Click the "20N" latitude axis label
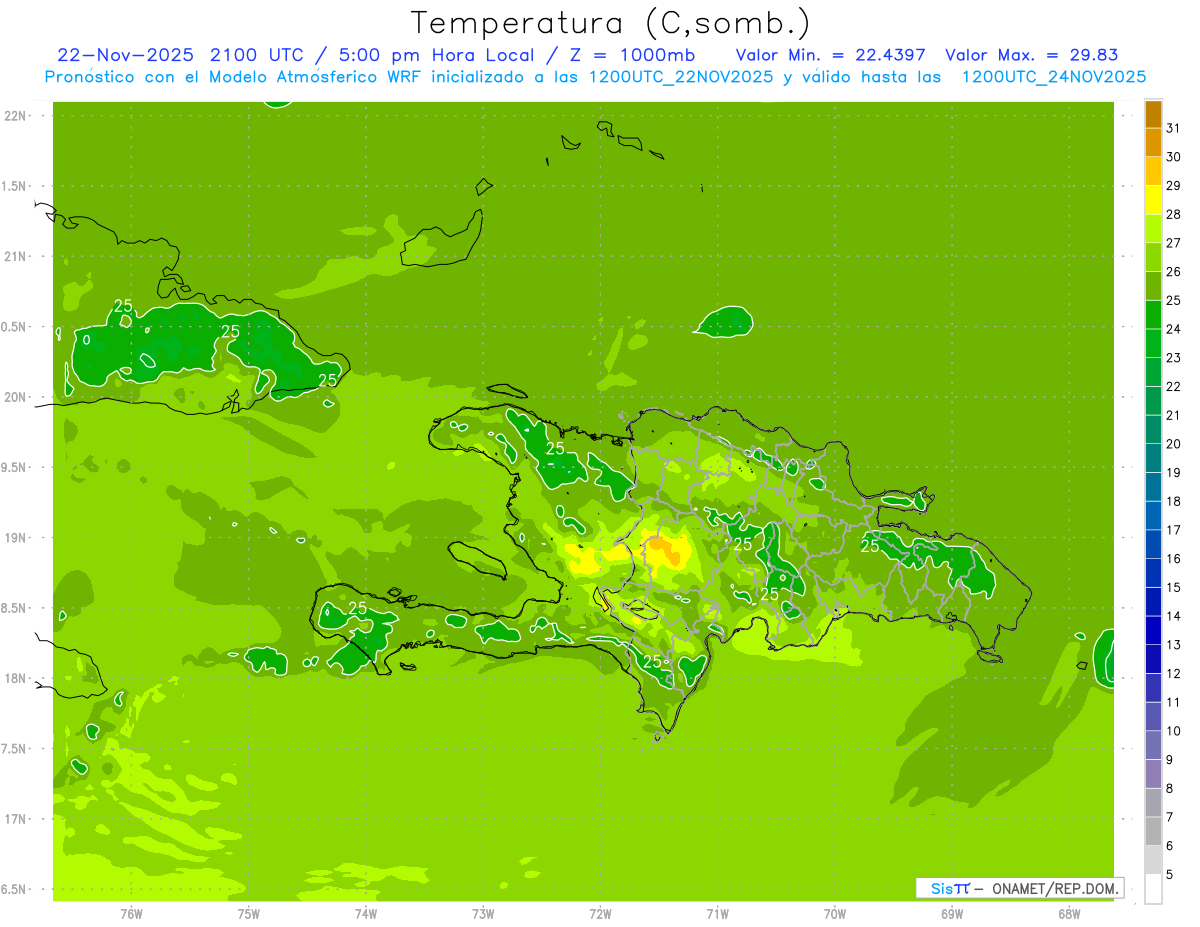 [15, 397]
